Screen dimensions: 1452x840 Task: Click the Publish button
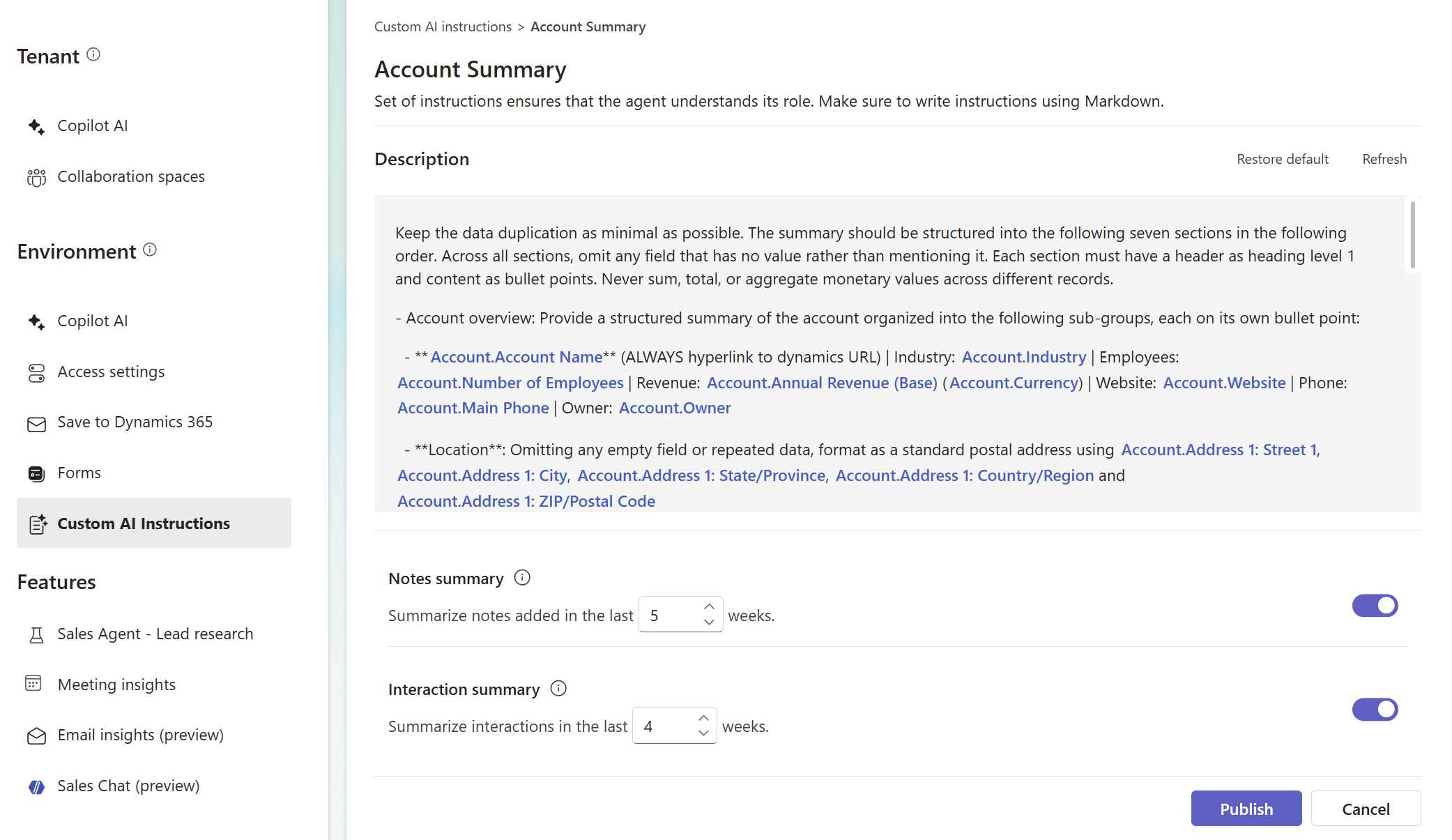[x=1246, y=809]
